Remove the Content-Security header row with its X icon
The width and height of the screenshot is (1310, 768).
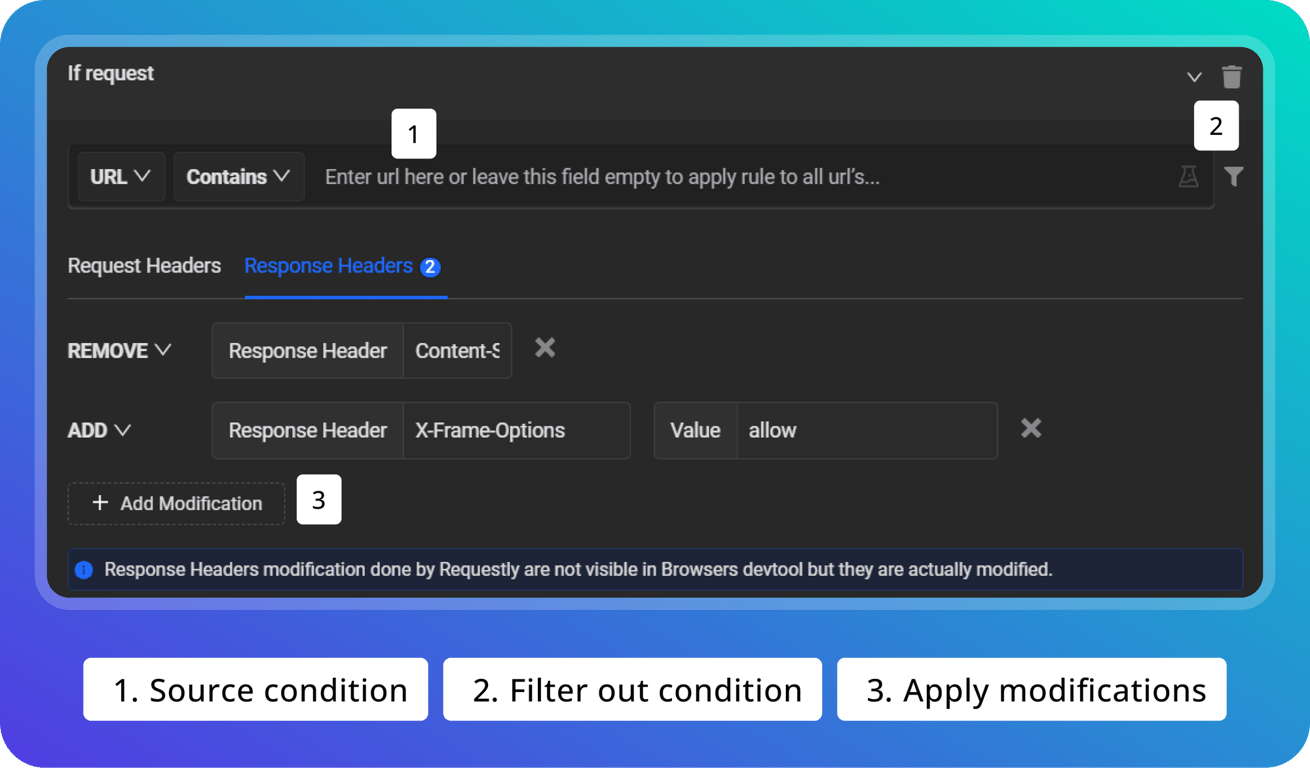click(x=544, y=348)
